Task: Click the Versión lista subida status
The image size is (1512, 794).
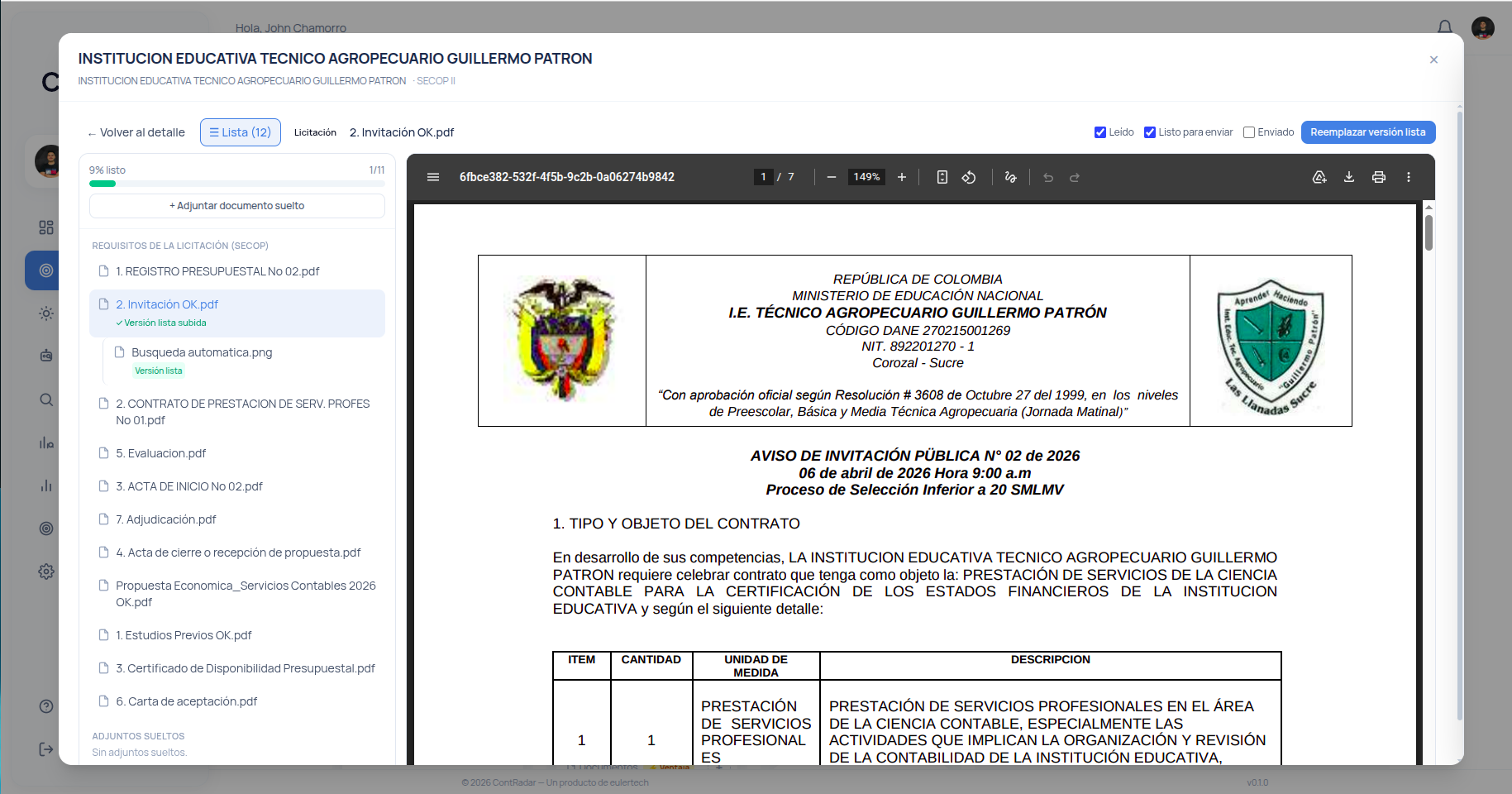Action: (161, 323)
